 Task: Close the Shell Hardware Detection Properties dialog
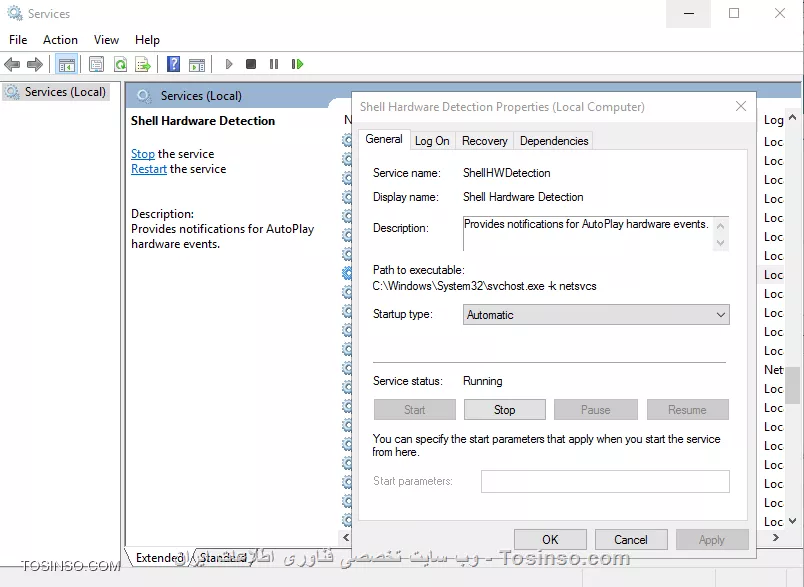741,106
